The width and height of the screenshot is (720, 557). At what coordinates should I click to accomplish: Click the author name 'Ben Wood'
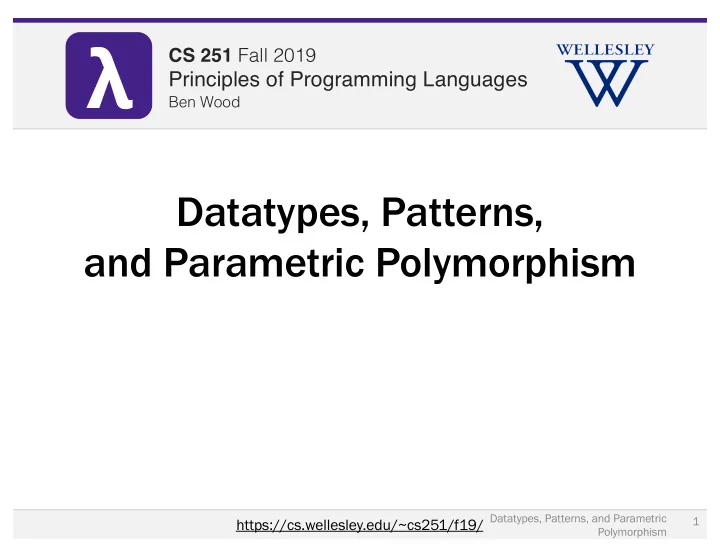[204, 101]
